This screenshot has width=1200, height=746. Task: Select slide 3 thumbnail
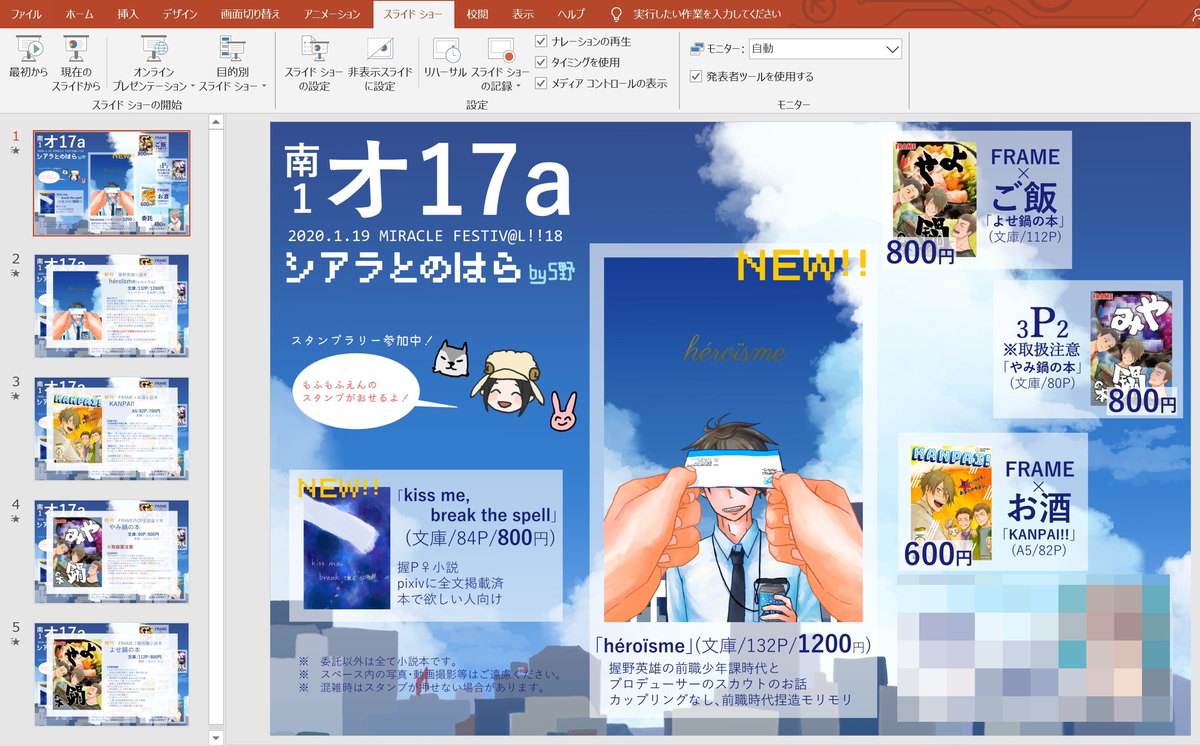[x=111, y=429]
